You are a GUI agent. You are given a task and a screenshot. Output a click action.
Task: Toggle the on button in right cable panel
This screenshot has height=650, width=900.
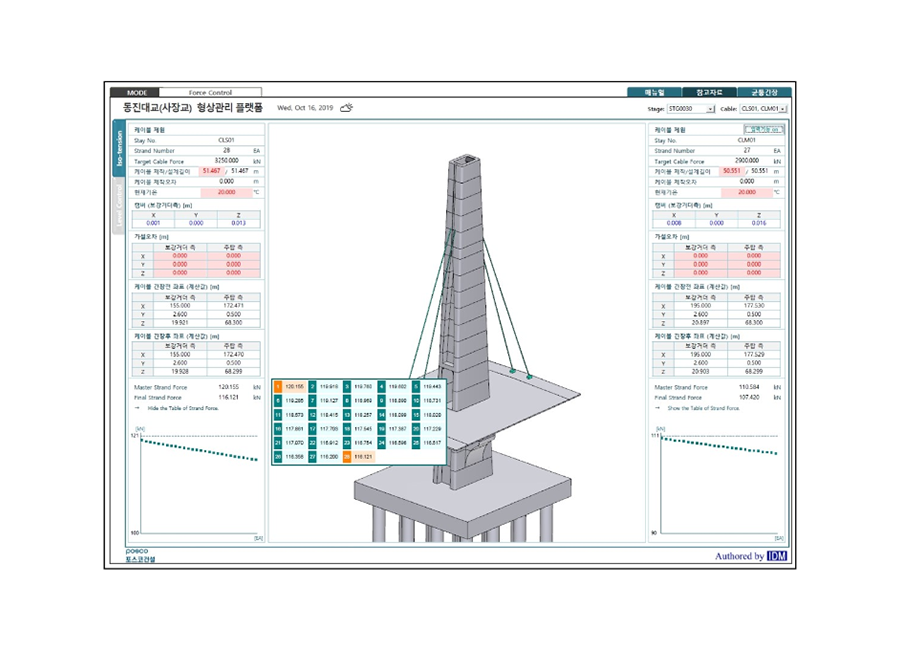pos(764,129)
